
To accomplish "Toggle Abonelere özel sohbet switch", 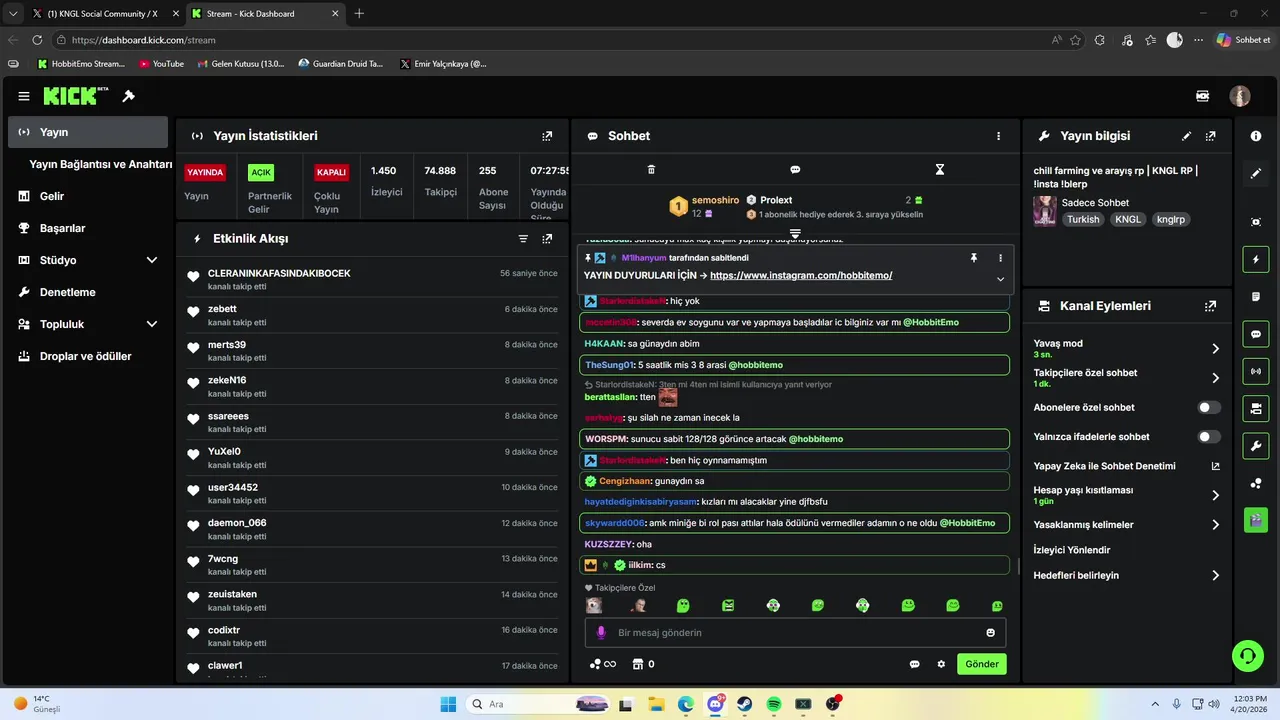I will coord(1209,408).
